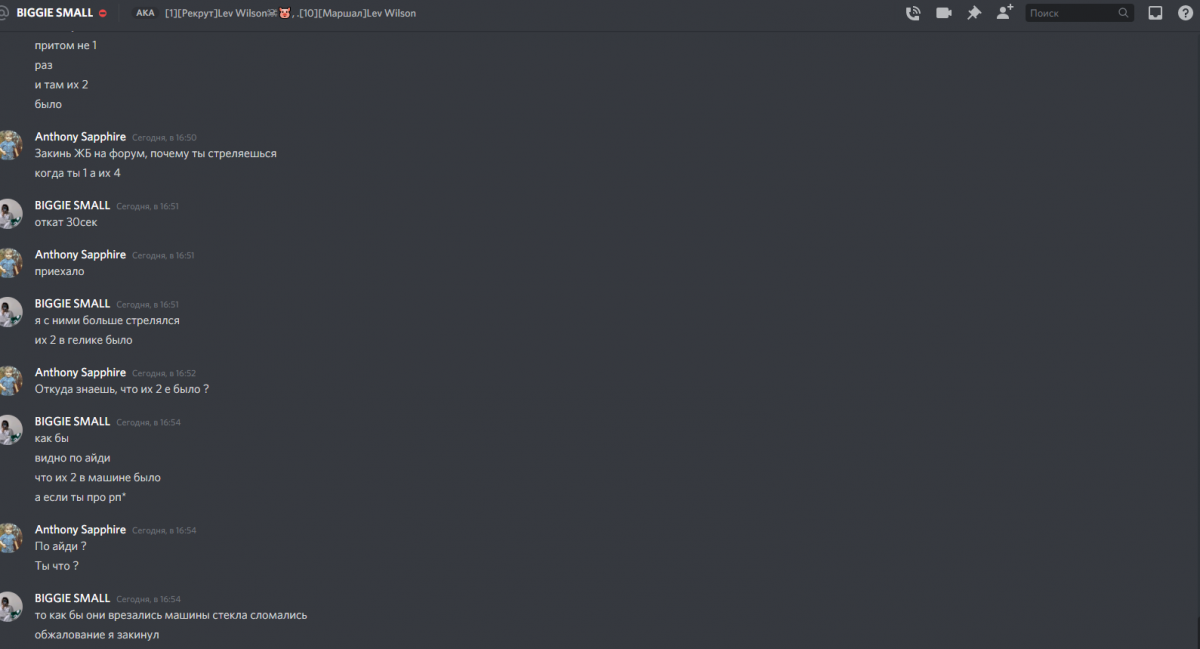Start a video call
This screenshot has height=649, width=1200.
click(943, 13)
